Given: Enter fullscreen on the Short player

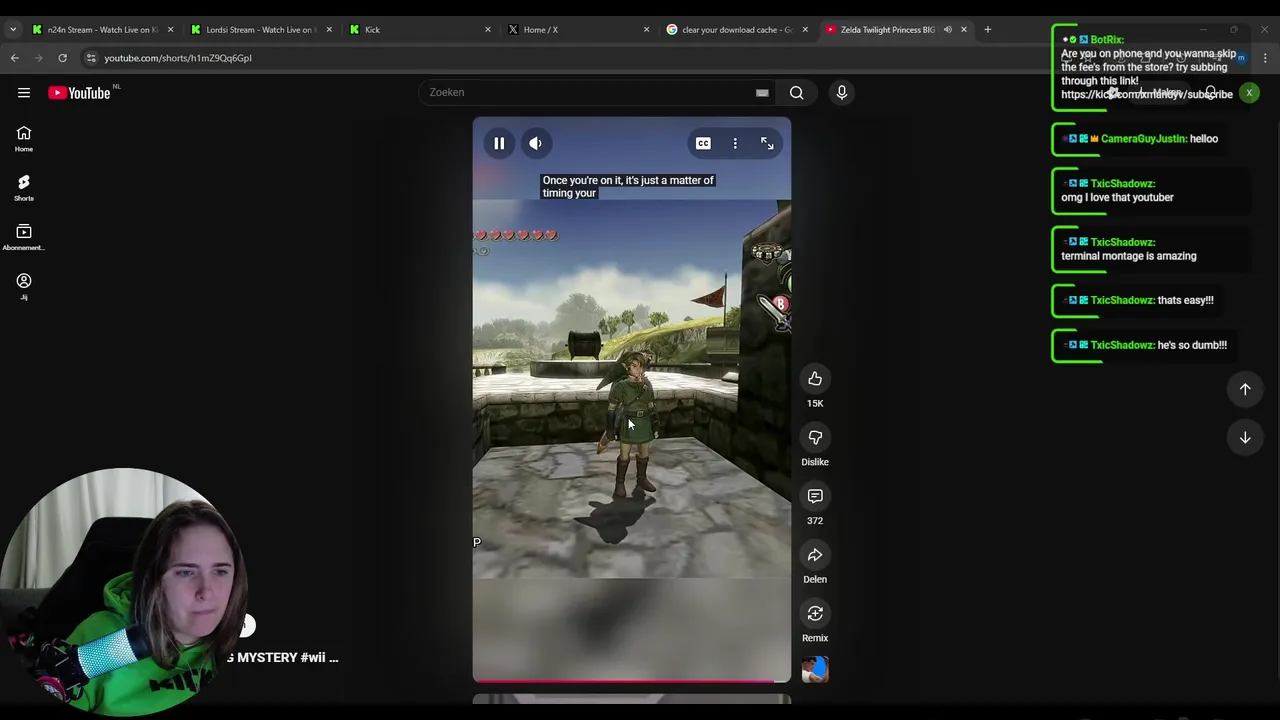Looking at the screenshot, I should pyautogui.click(x=767, y=143).
